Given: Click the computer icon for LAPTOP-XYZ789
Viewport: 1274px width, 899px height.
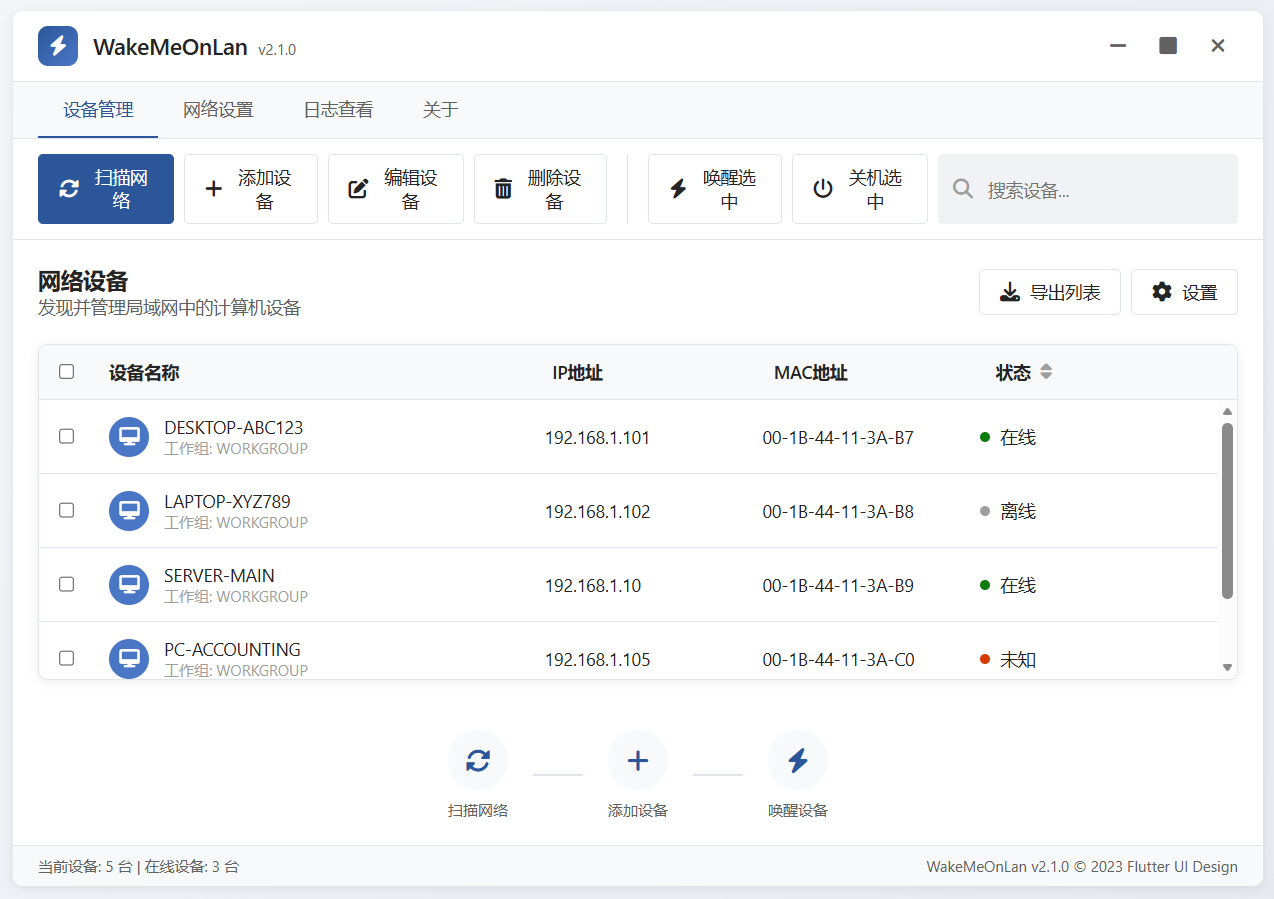Looking at the screenshot, I should (x=129, y=511).
